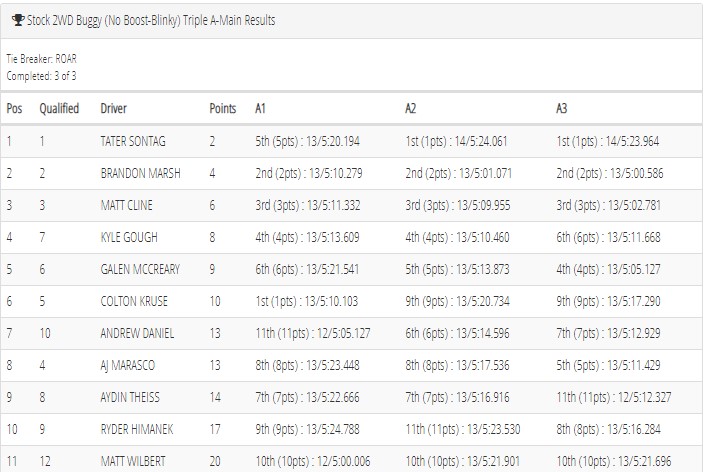Select driver name KYLE GOUGH
The width and height of the screenshot is (706, 472).
coord(129,237)
